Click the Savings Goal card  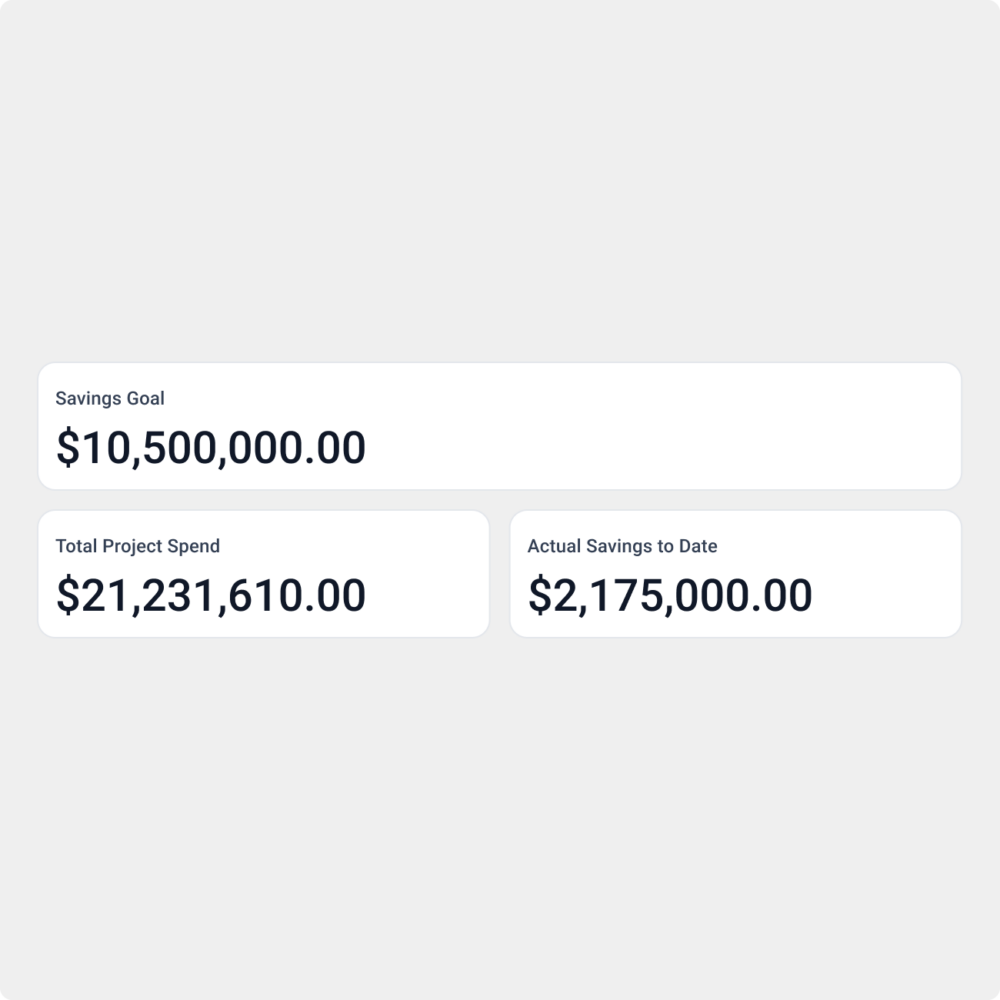coord(500,426)
